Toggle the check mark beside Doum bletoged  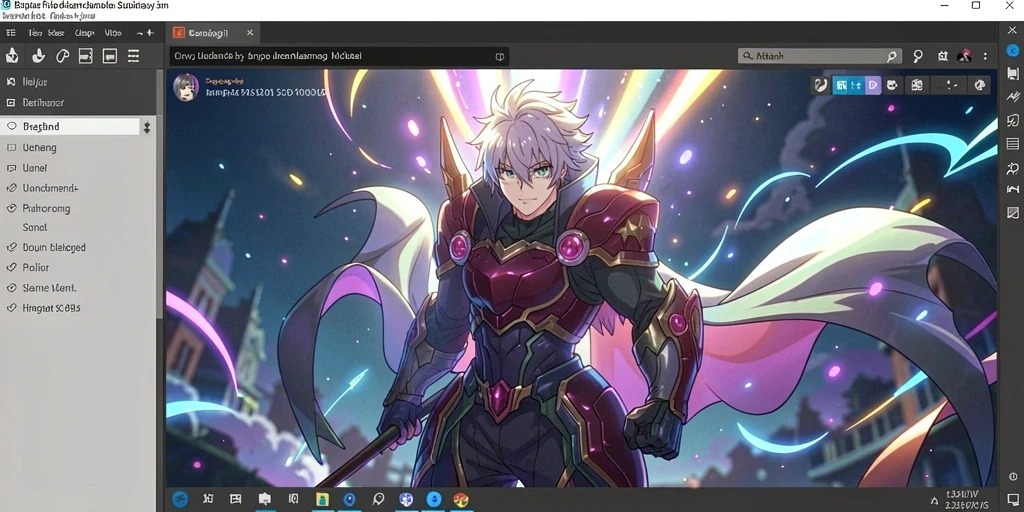(x=10, y=248)
